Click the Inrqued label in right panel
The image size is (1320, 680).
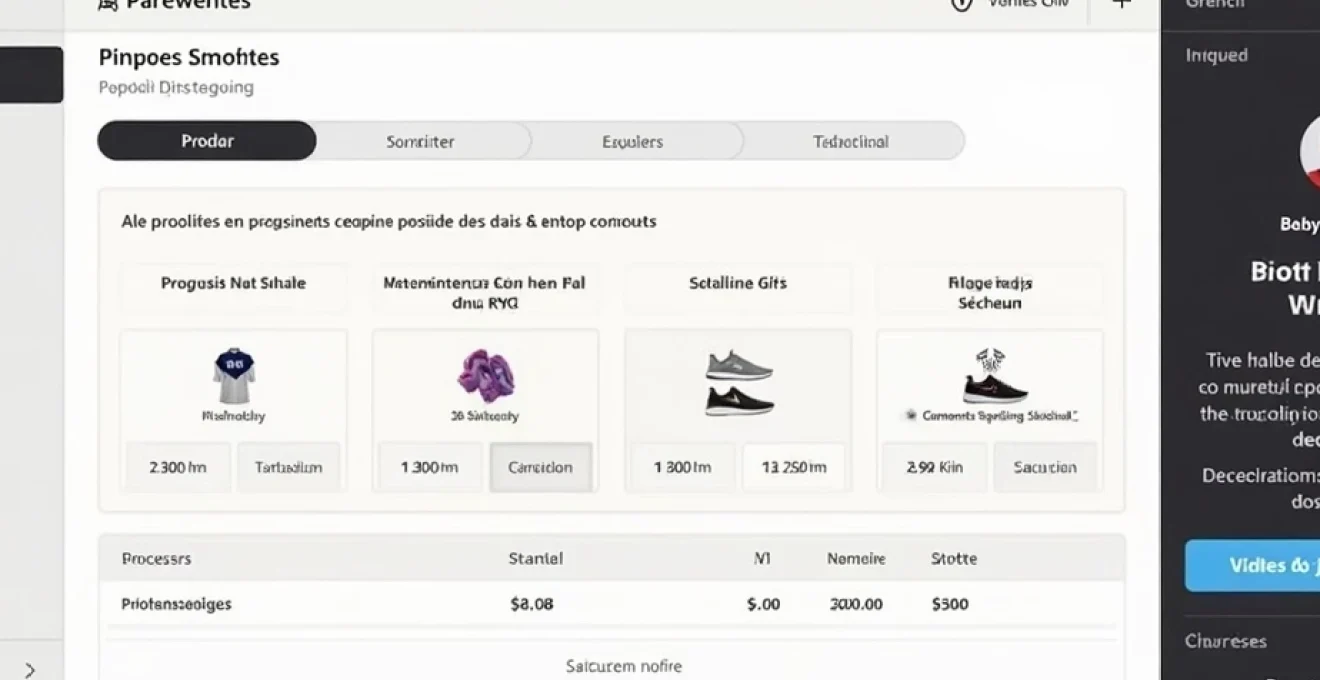click(1217, 55)
